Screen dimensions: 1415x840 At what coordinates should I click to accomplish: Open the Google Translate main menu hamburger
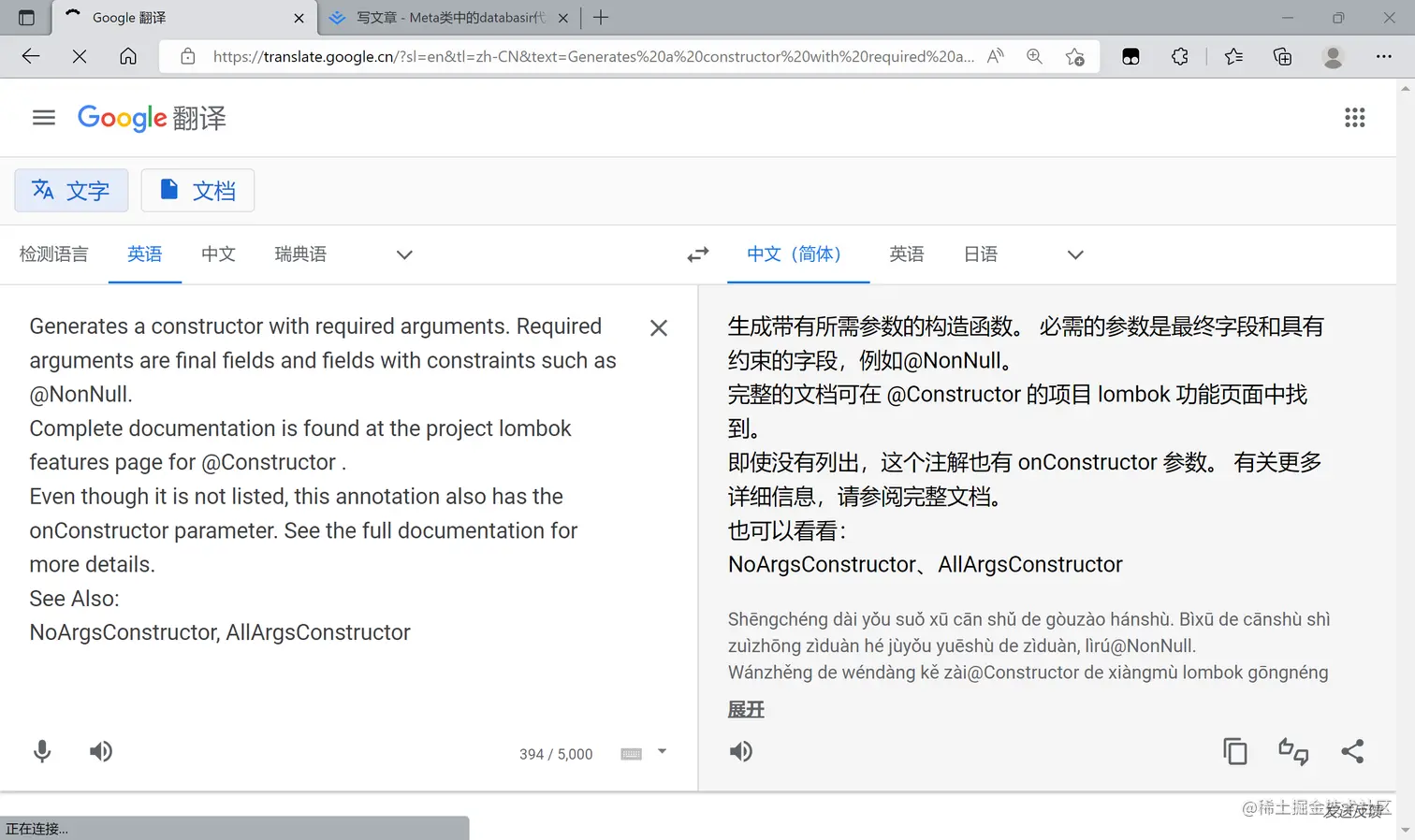(44, 118)
